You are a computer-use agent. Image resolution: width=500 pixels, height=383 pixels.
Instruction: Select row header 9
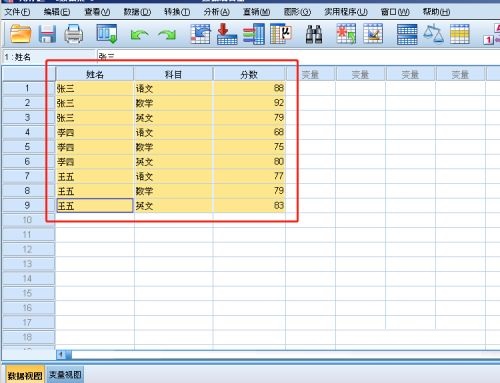coord(28,205)
